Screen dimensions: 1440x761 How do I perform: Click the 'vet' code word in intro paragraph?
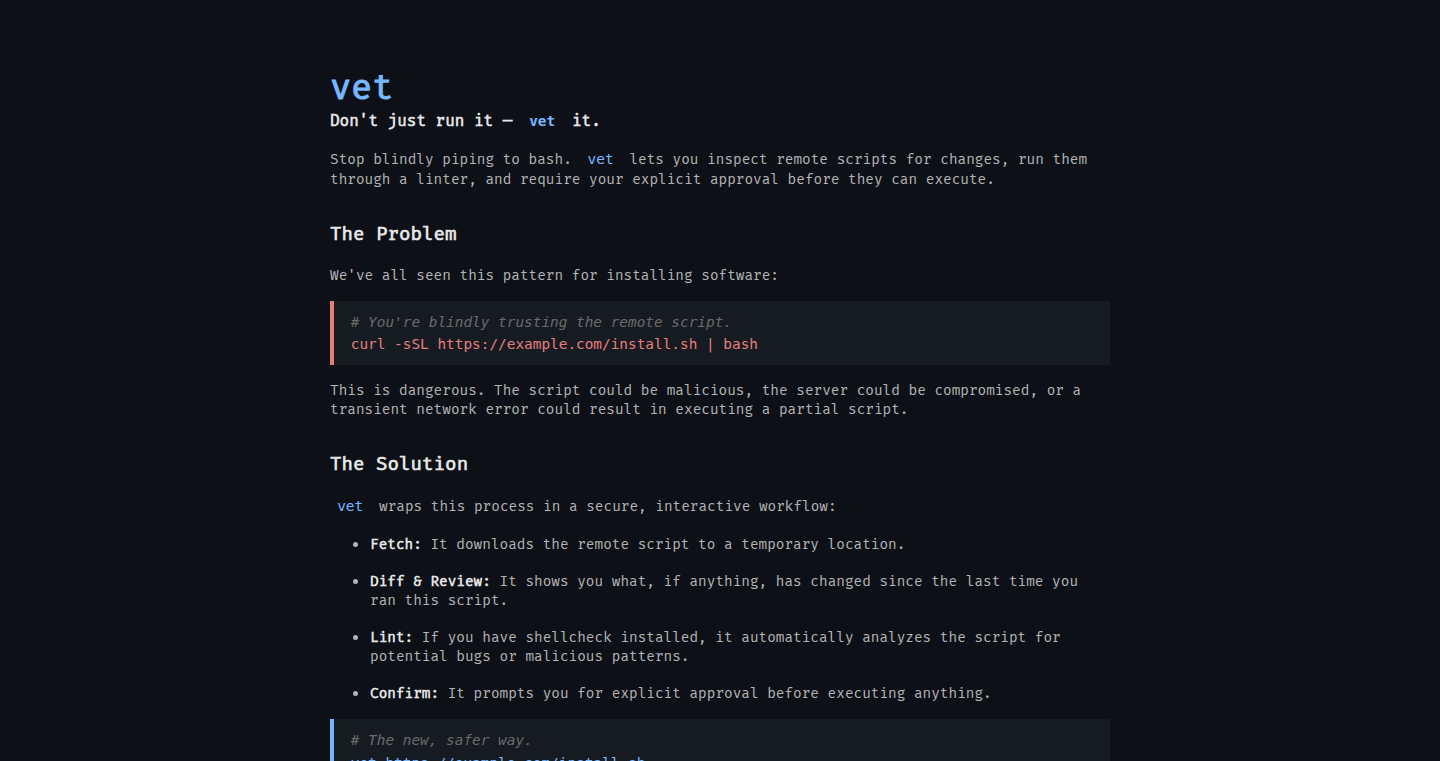[x=600, y=159]
